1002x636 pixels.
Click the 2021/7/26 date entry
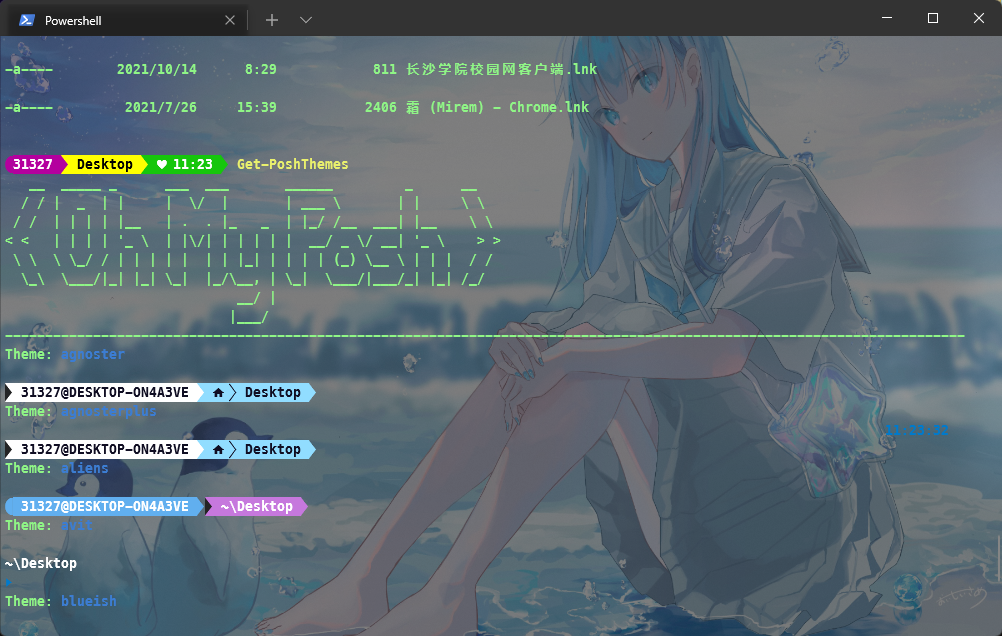[x=160, y=107]
